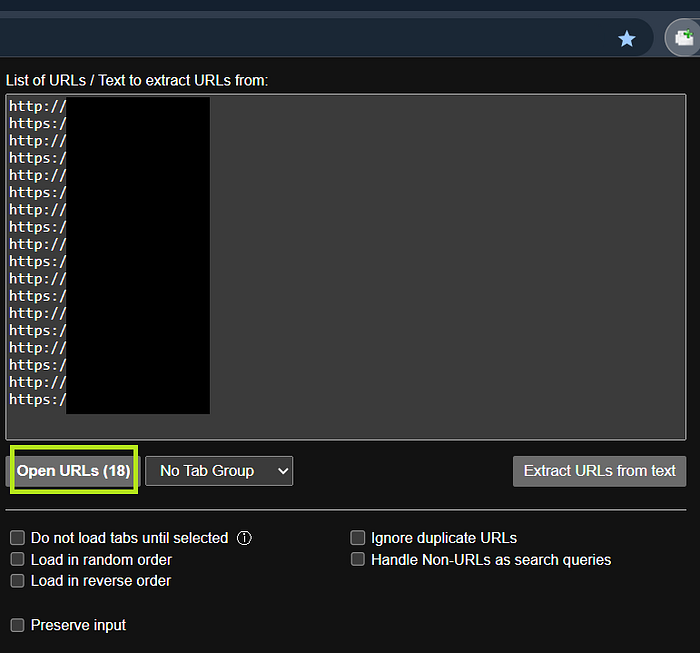Click the 'Ignore duplicate URLs' label text

pyautogui.click(x=444, y=538)
